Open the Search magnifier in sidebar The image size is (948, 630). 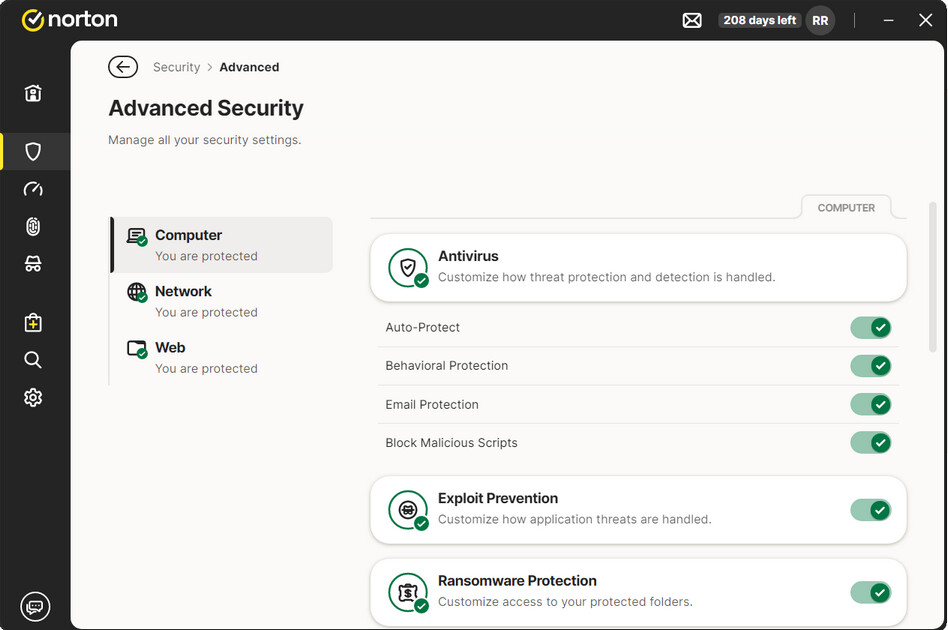[33, 360]
